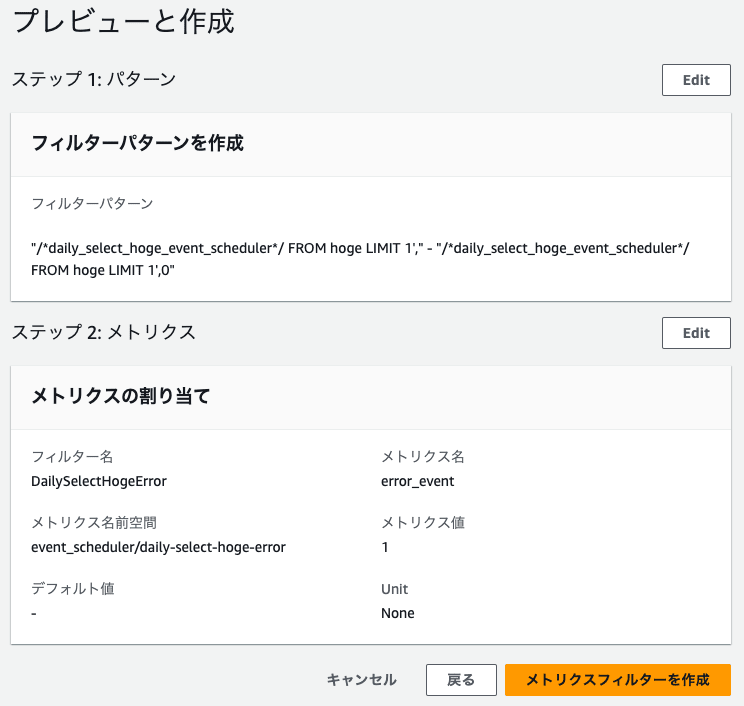Screen dimensions: 744x706
Task: Click the メトリクス名 label
Action: coord(423,456)
